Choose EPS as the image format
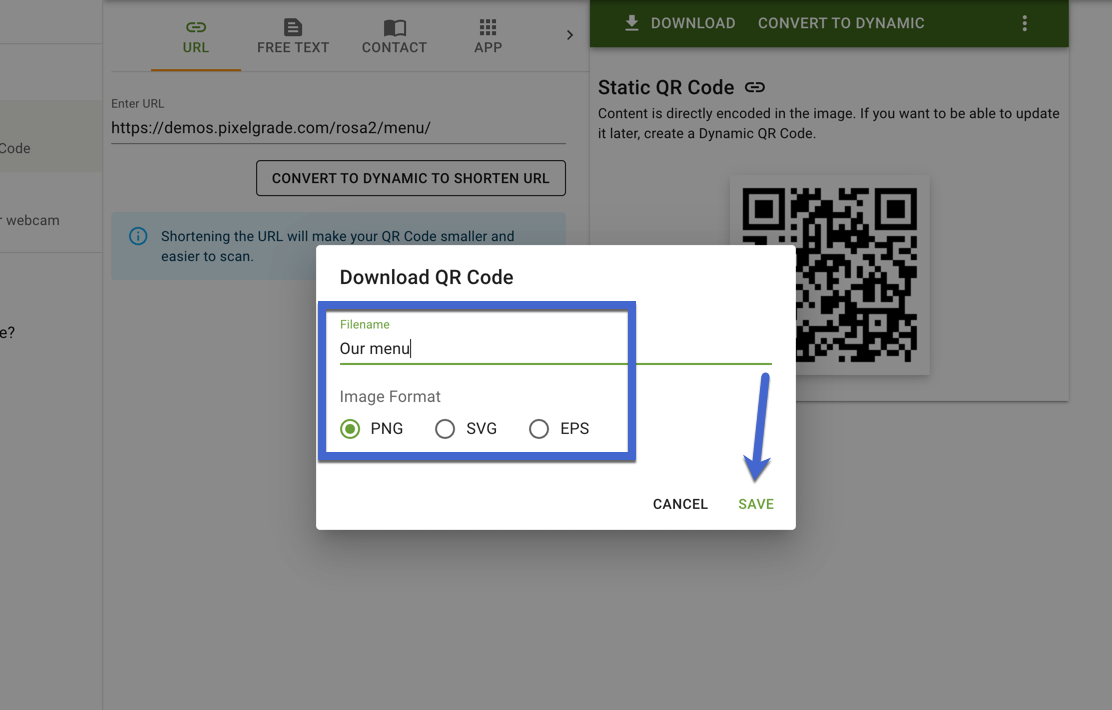This screenshot has width=1112, height=710. pos(539,428)
